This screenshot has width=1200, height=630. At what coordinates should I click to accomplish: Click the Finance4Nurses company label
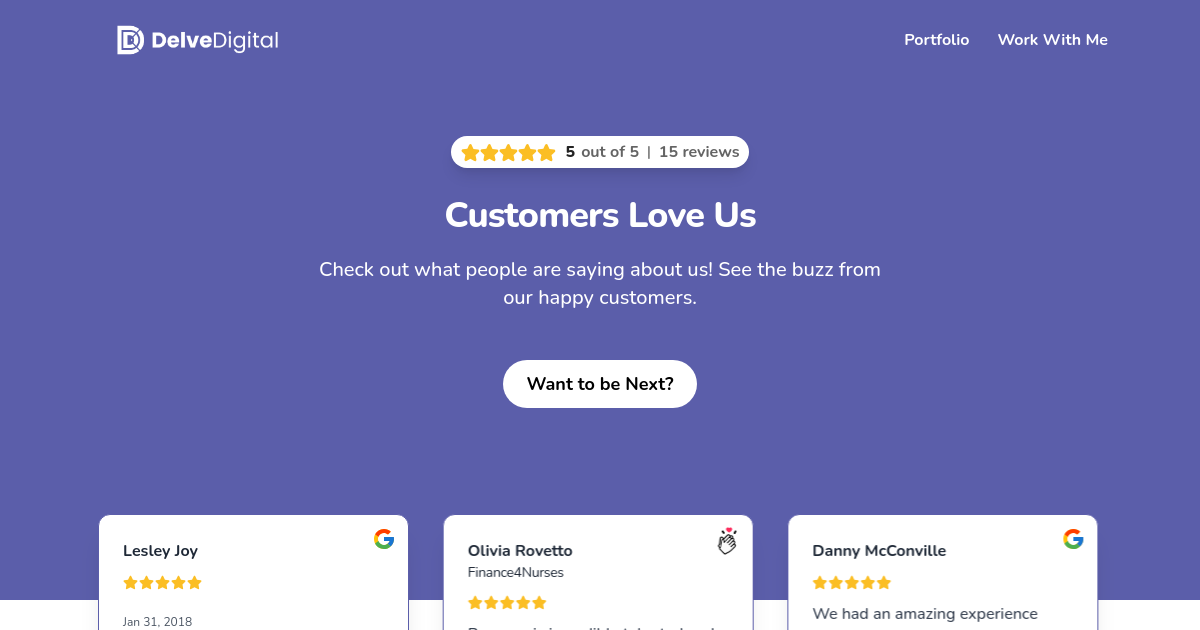516,572
